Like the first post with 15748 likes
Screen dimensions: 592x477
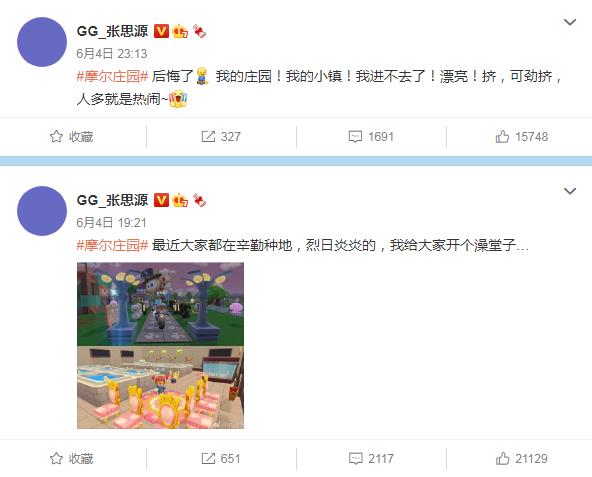pyautogui.click(x=521, y=137)
